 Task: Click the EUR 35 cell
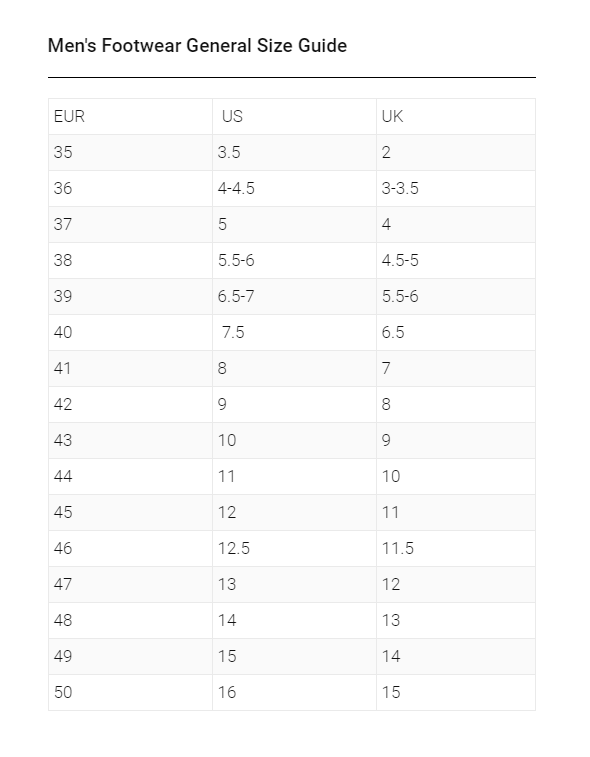(130, 153)
